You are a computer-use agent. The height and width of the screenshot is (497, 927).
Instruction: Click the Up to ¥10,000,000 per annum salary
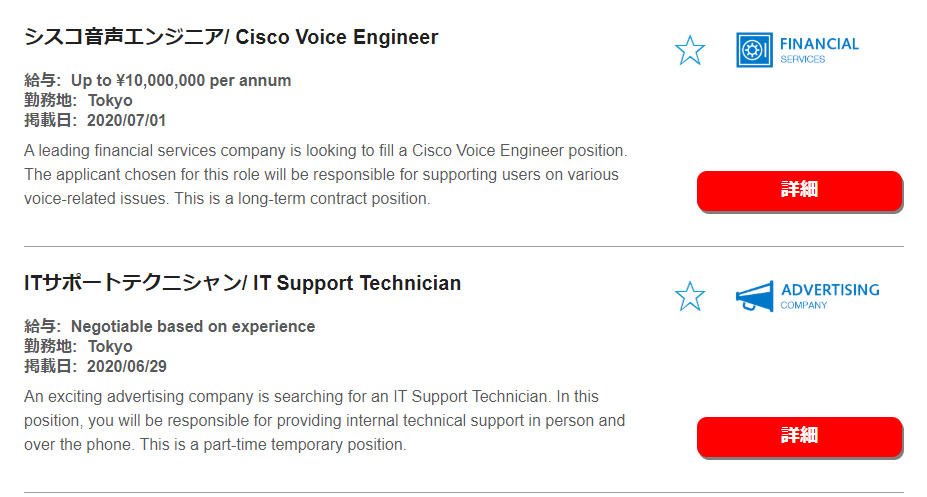[181, 80]
